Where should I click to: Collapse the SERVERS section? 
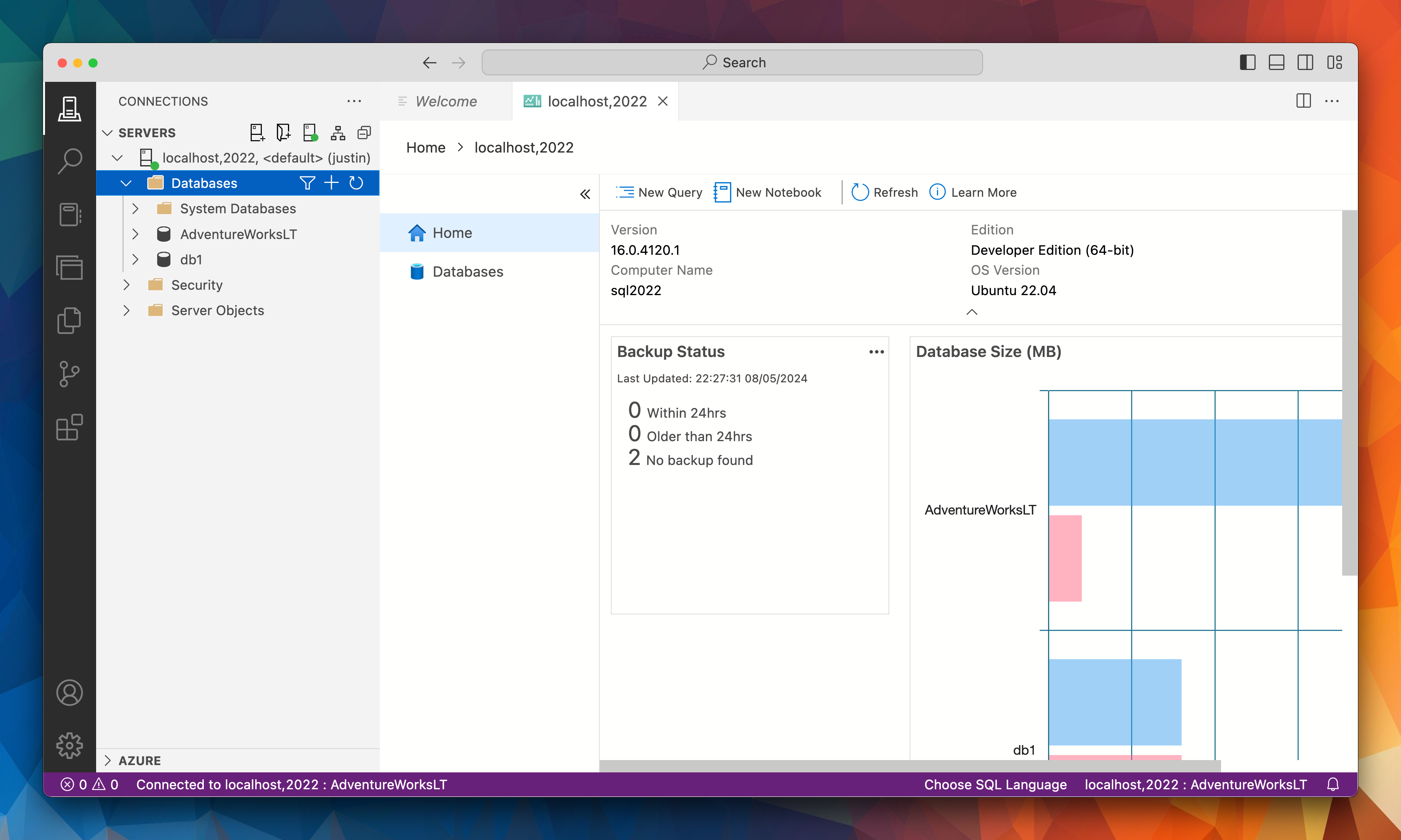pyautogui.click(x=108, y=133)
